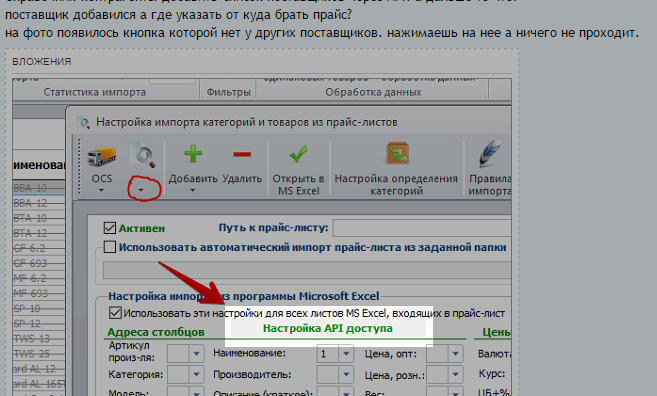This screenshot has width=657, height=396.
Task: Select the SP-10 row in list
Action: [x=39, y=308]
